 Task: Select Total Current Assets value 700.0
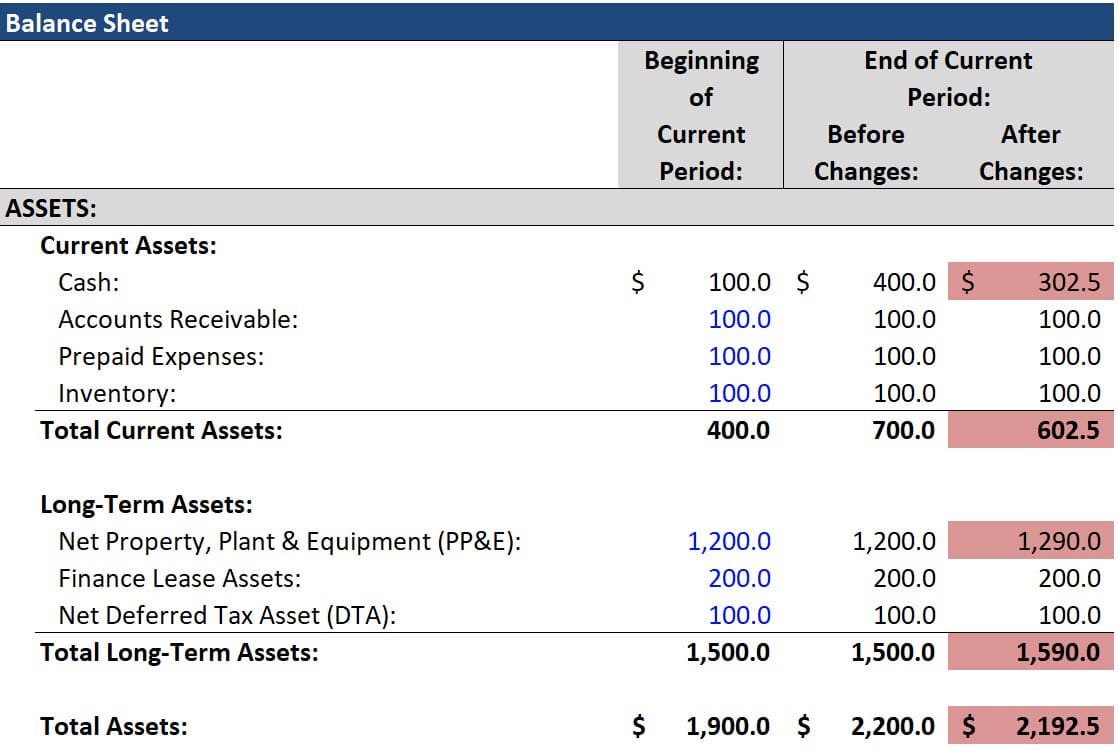tap(903, 430)
